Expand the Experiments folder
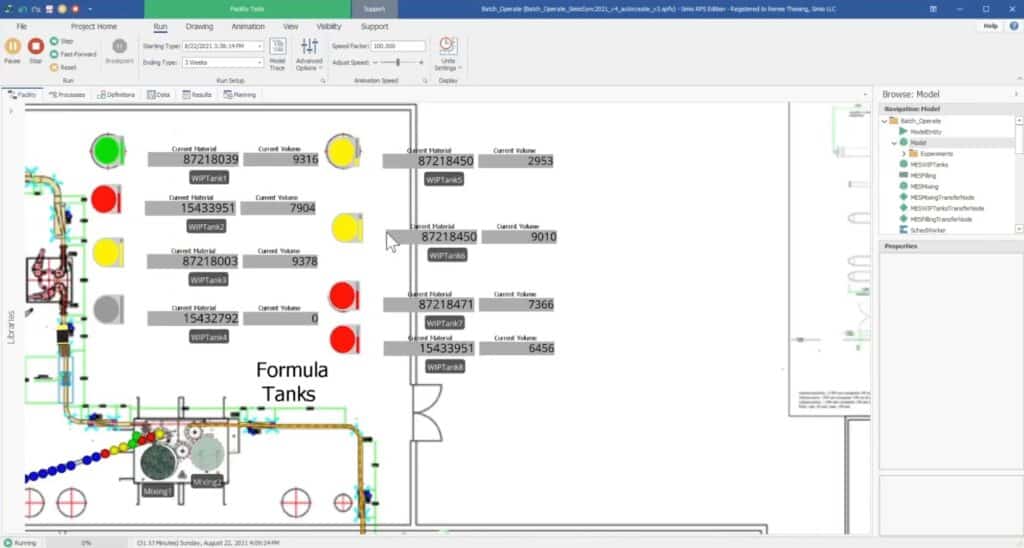 point(904,153)
